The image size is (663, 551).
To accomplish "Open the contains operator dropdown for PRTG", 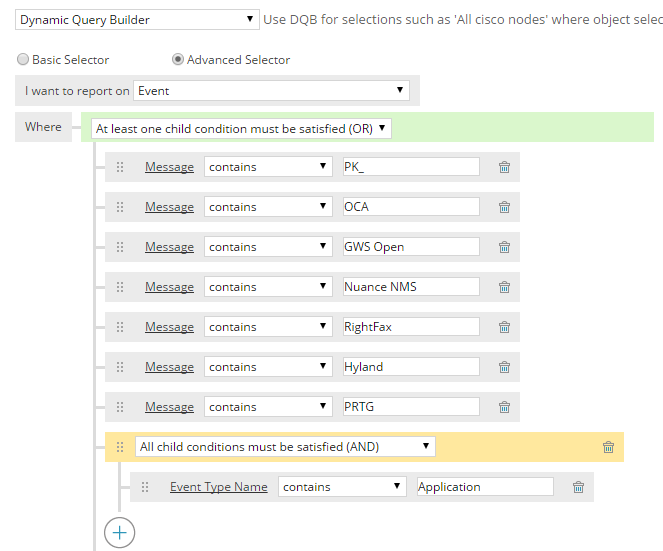I will click(268, 407).
